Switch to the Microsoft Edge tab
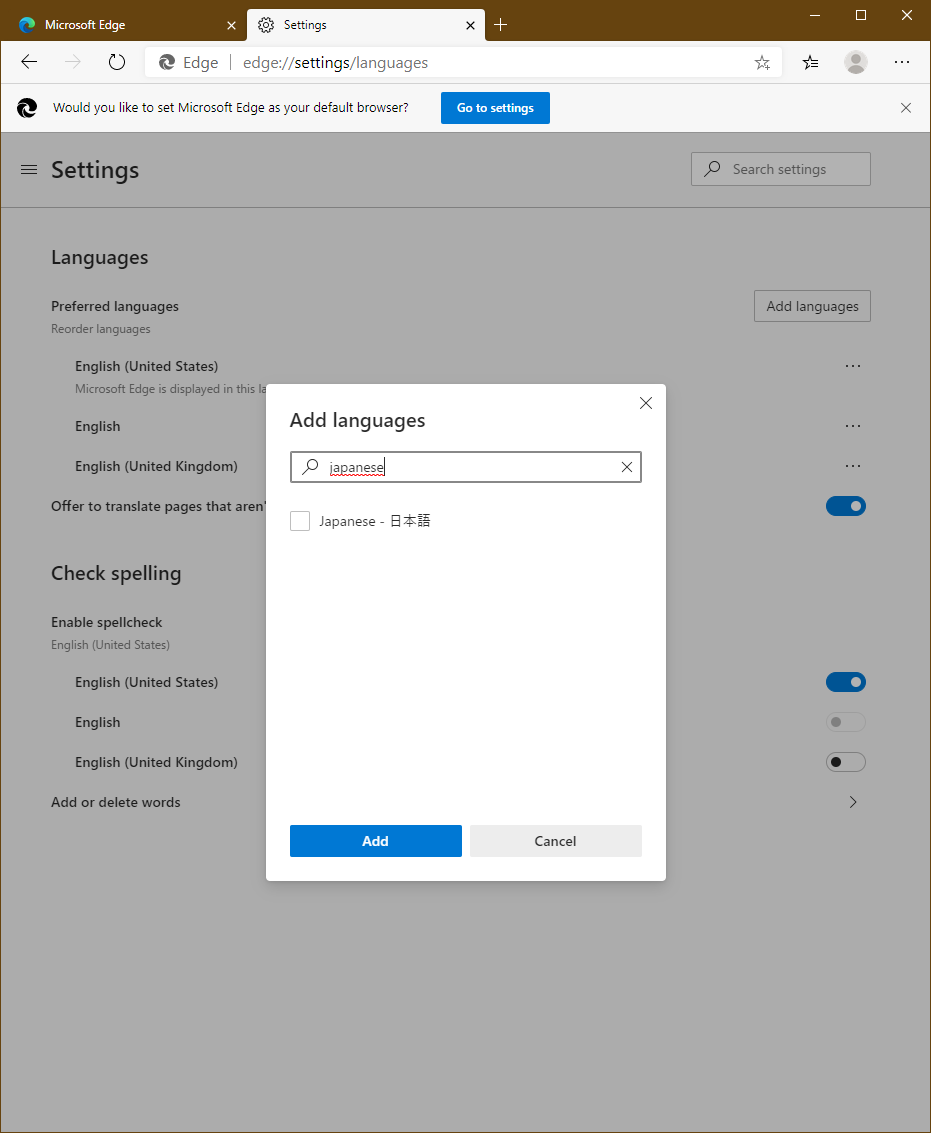The height and width of the screenshot is (1133, 931). coord(123,25)
